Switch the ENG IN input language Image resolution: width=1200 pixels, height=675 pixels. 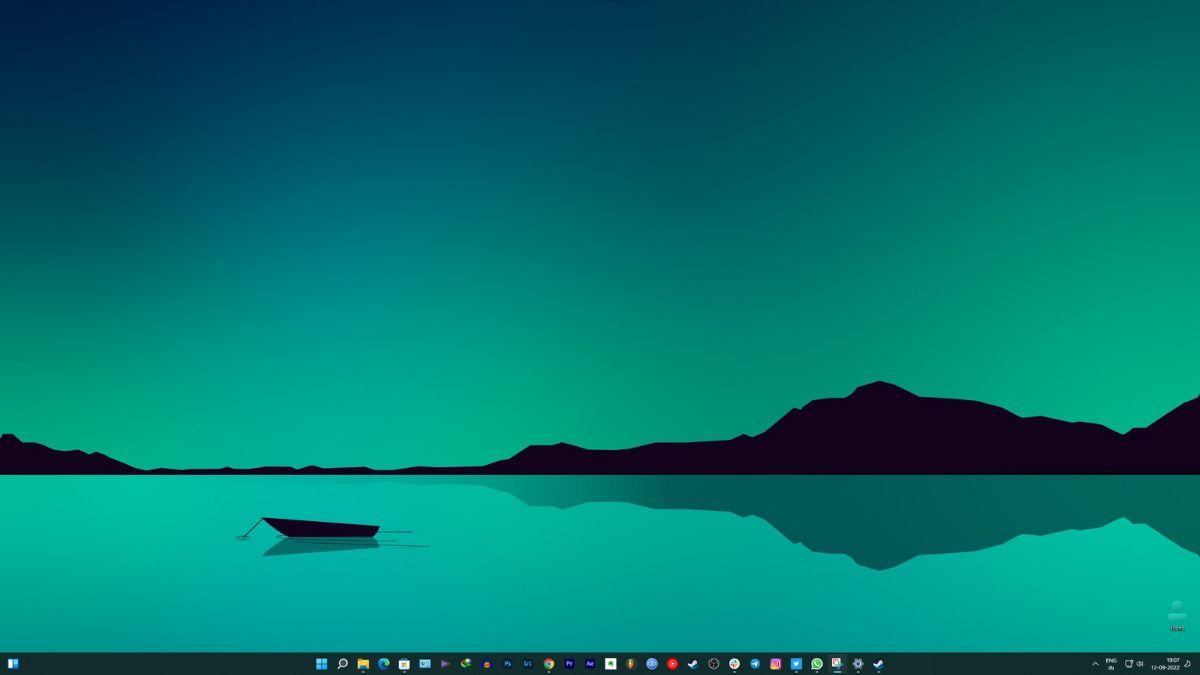click(1111, 664)
